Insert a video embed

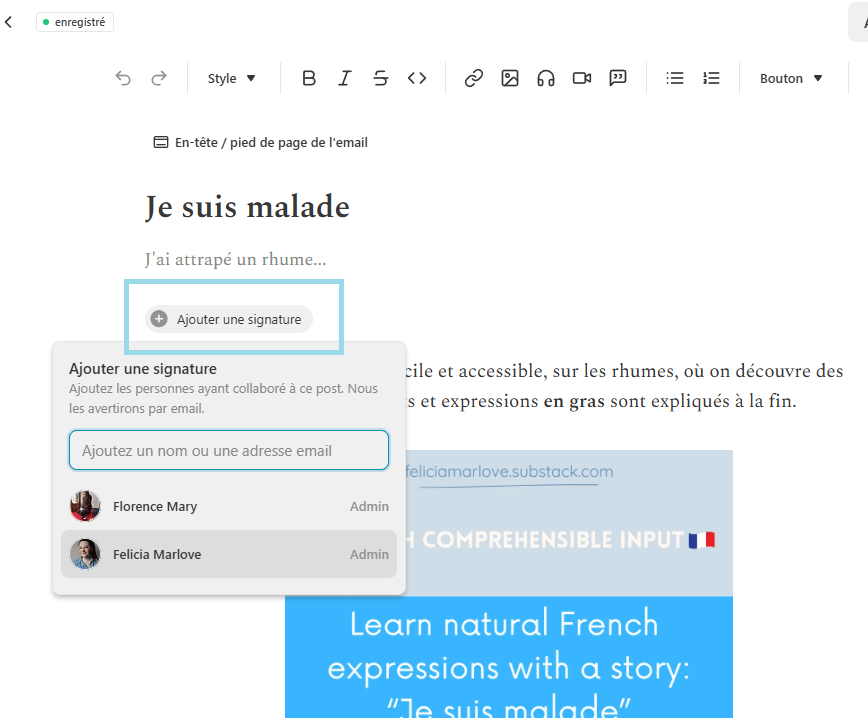[x=582, y=78]
